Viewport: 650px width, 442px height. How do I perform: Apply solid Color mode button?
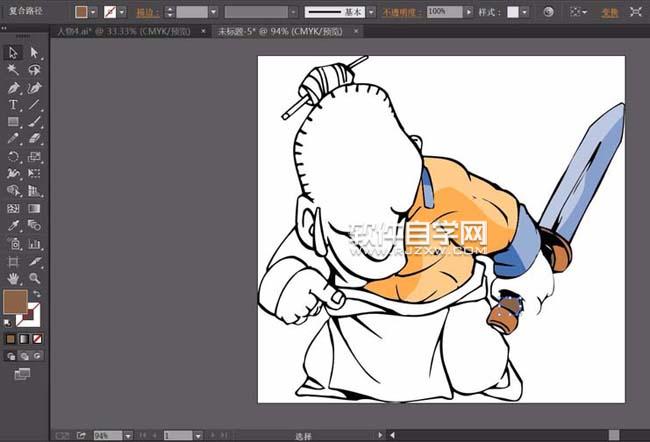[10, 339]
